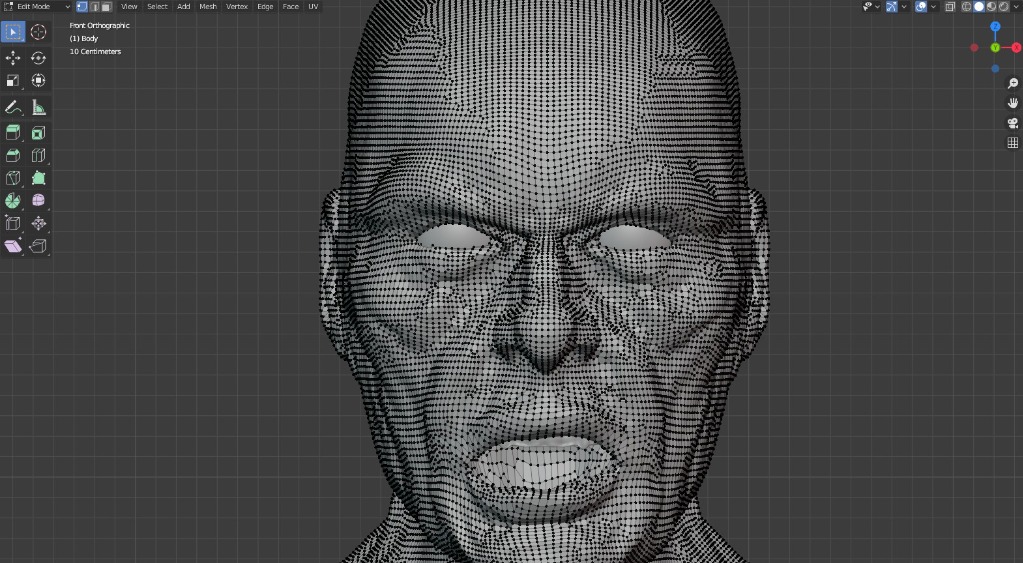Expand the viewport overlays dropdown arrow
1023x563 pixels.
pos(933,6)
